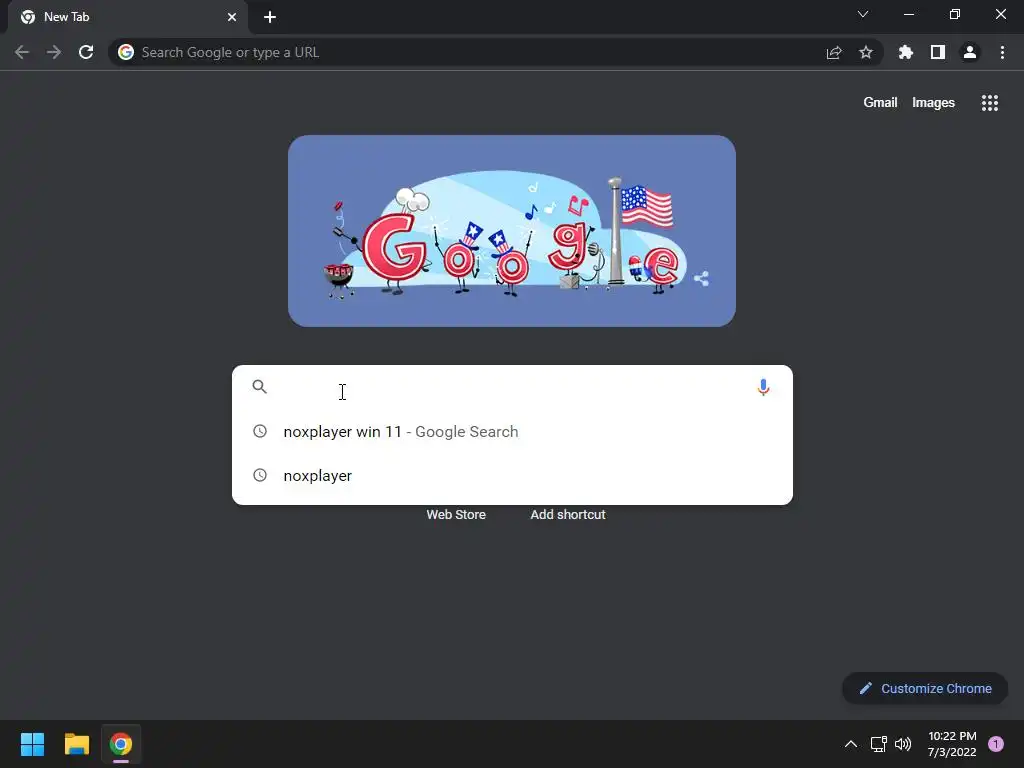1024x768 pixels.
Task: Open the Web Store shortcut
Action: [456, 515]
